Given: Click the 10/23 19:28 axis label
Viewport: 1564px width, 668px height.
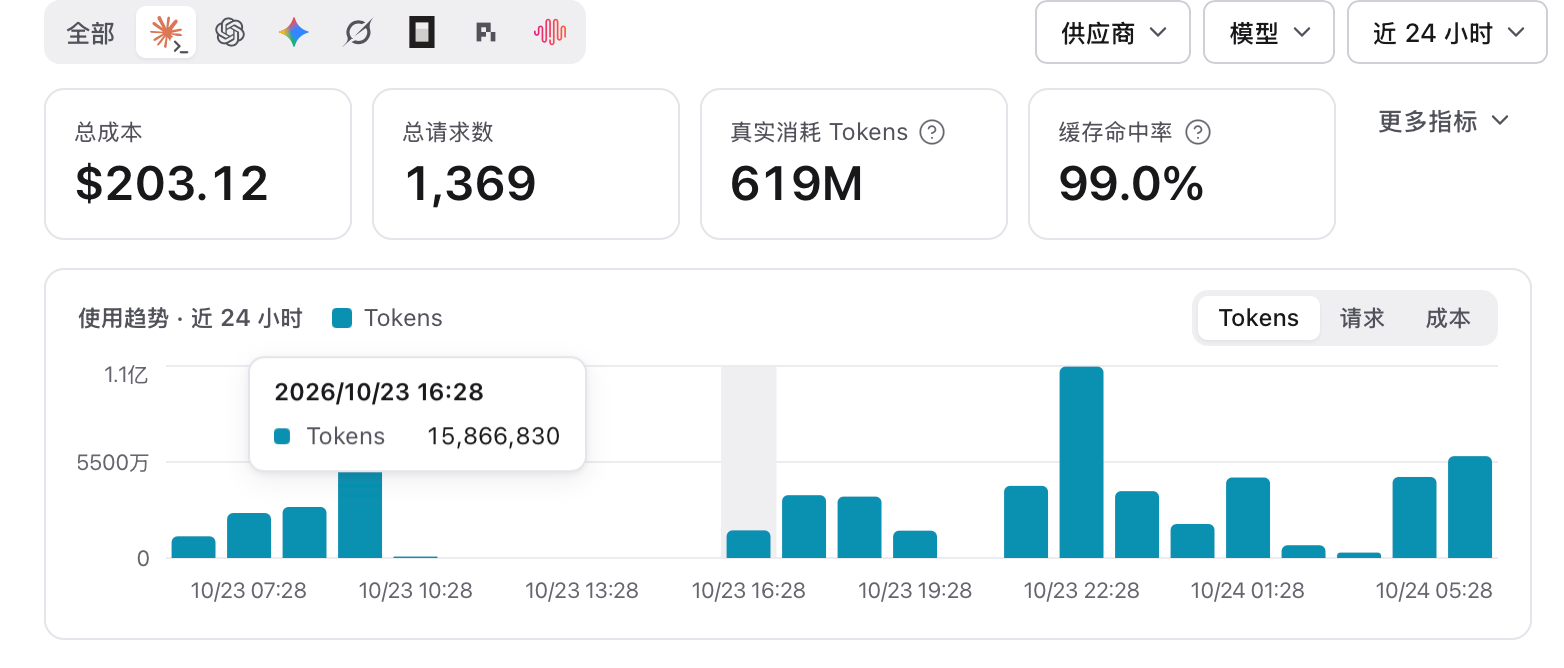Looking at the screenshot, I should point(915,590).
